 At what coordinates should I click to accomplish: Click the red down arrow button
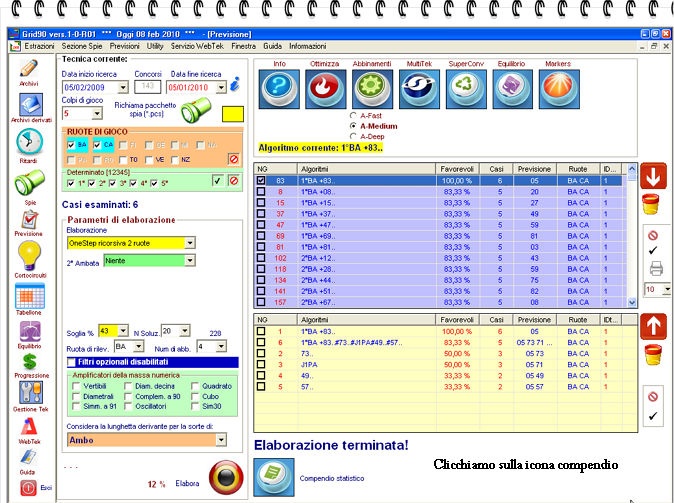[x=653, y=176]
